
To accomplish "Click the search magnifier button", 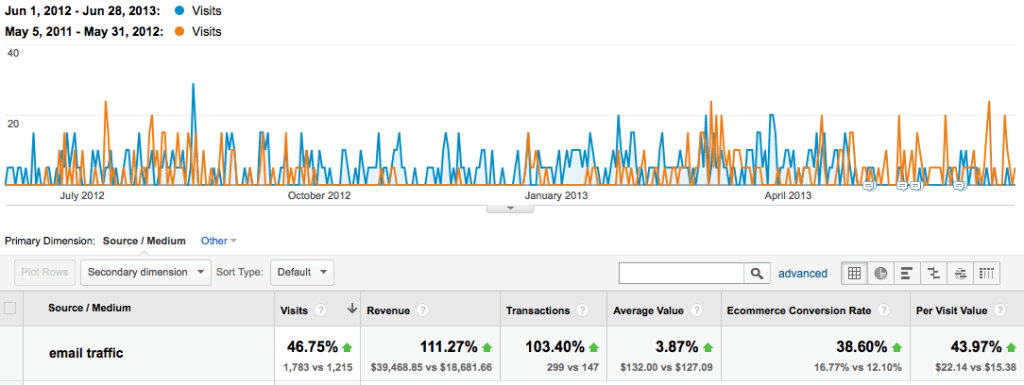I will click(x=756, y=273).
